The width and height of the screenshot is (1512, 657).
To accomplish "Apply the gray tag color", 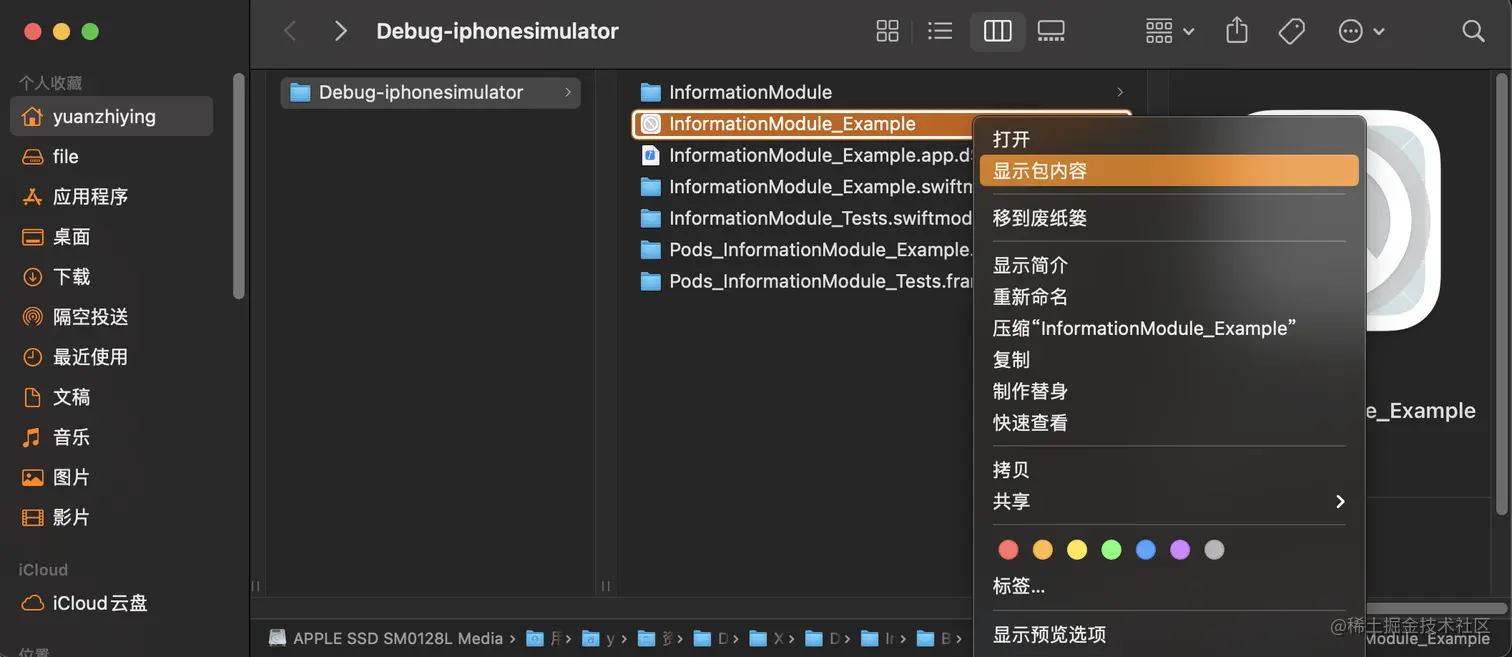I will tap(1214, 549).
